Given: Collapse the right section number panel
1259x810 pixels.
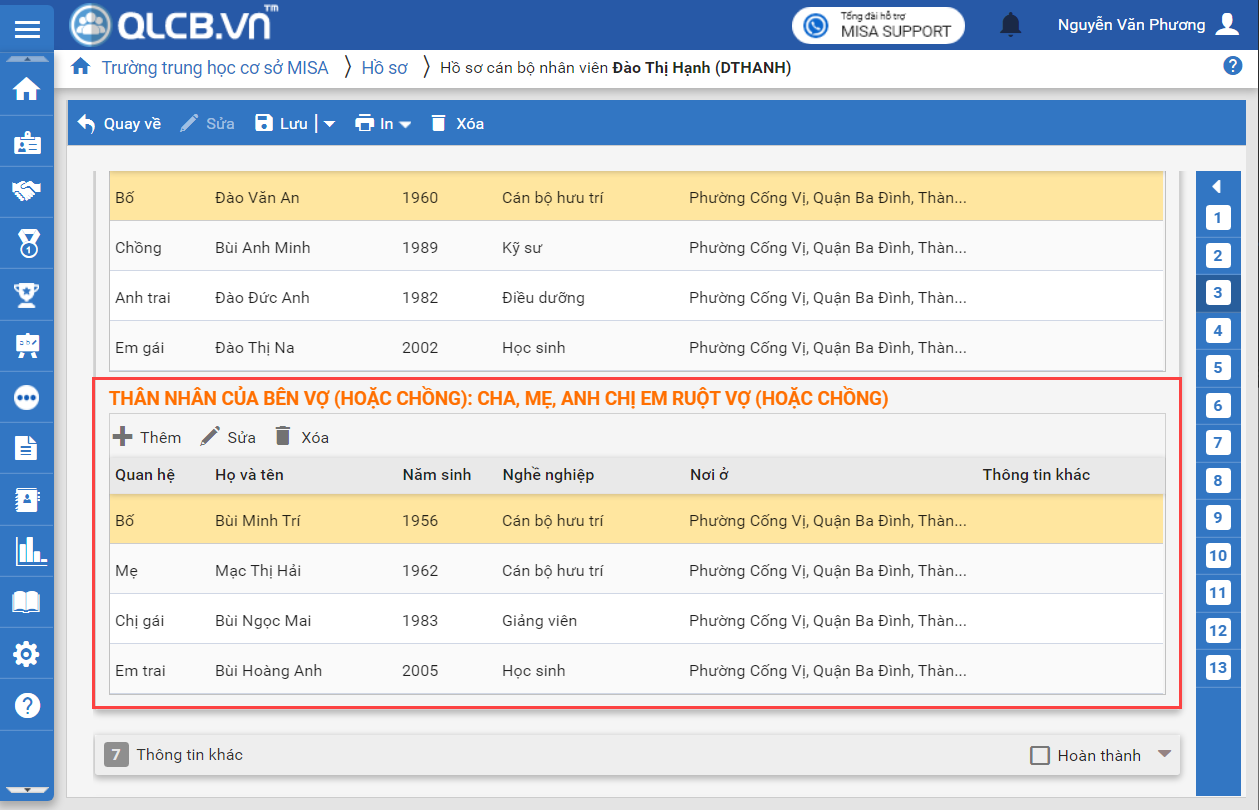Looking at the screenshot, I should (1217, 186).
